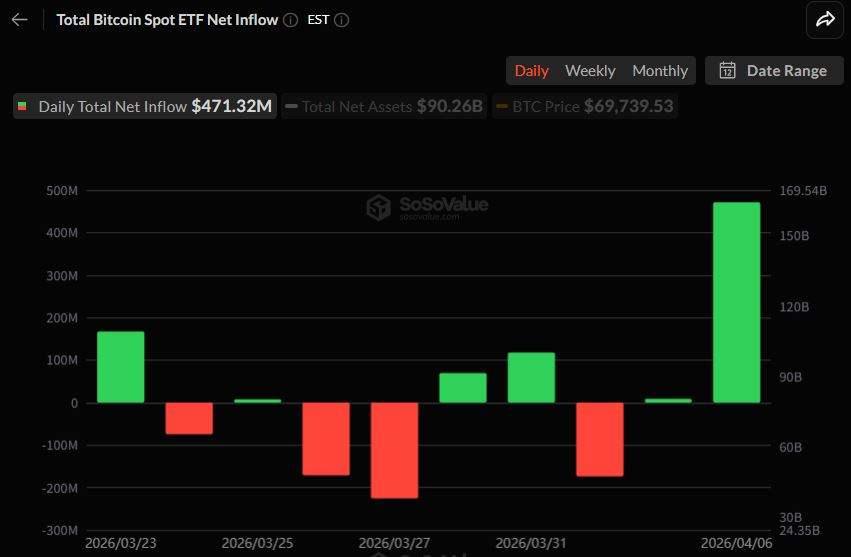Toggle BTC Price series visibility
This screenshot has width=851, height=557.
coord(585,106)
